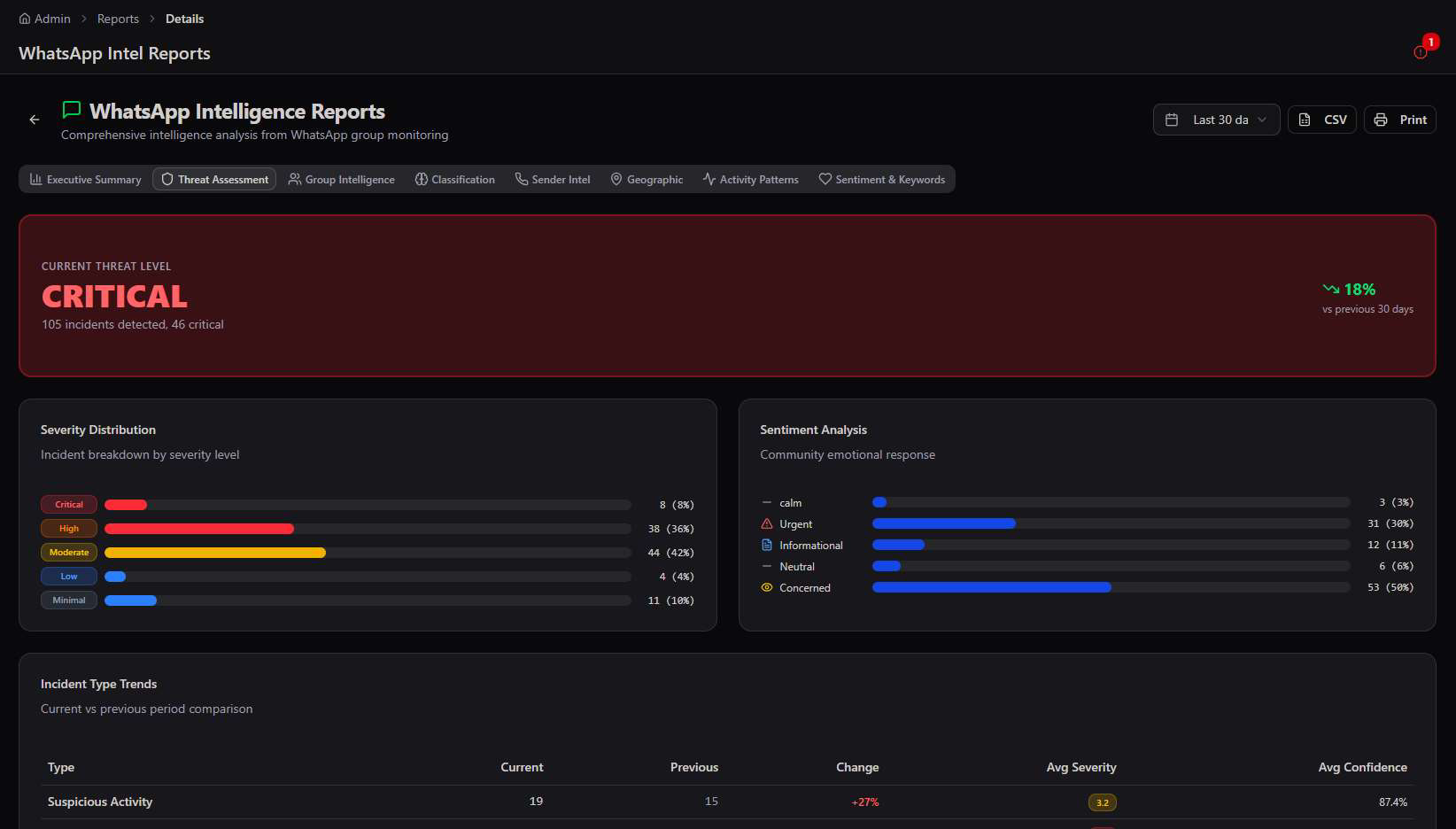Open the alert notification icon with red badge

pos(1421,52)
